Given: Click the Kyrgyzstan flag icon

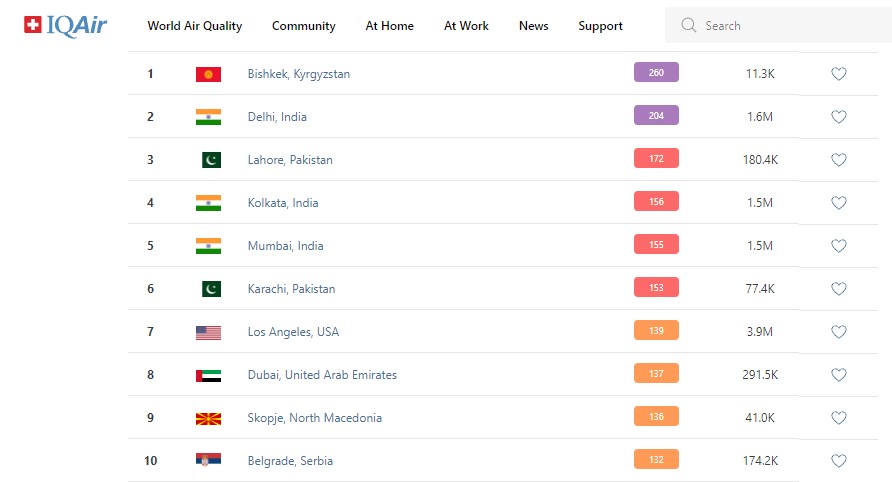Looking at the screenshot, I should [208, 74].
